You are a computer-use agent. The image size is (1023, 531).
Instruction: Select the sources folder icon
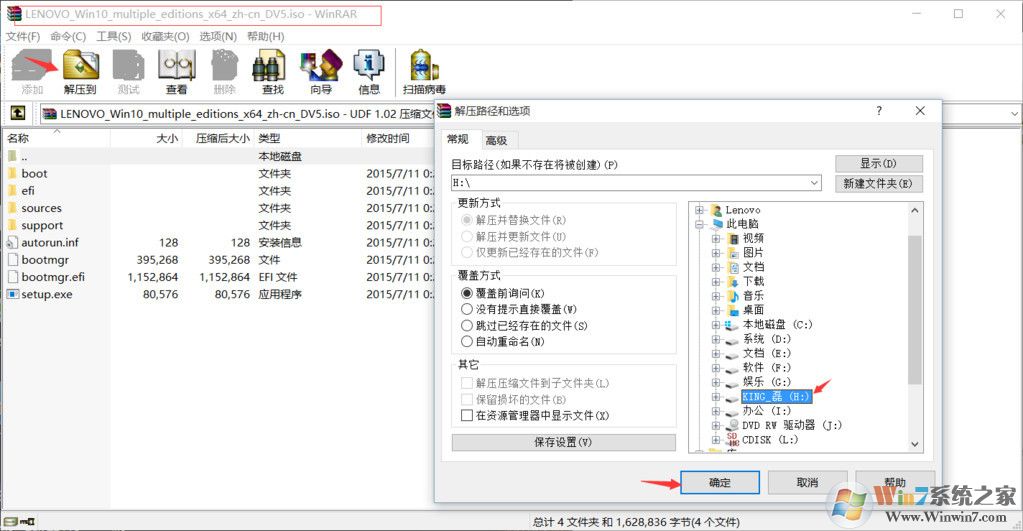(12, 208)
